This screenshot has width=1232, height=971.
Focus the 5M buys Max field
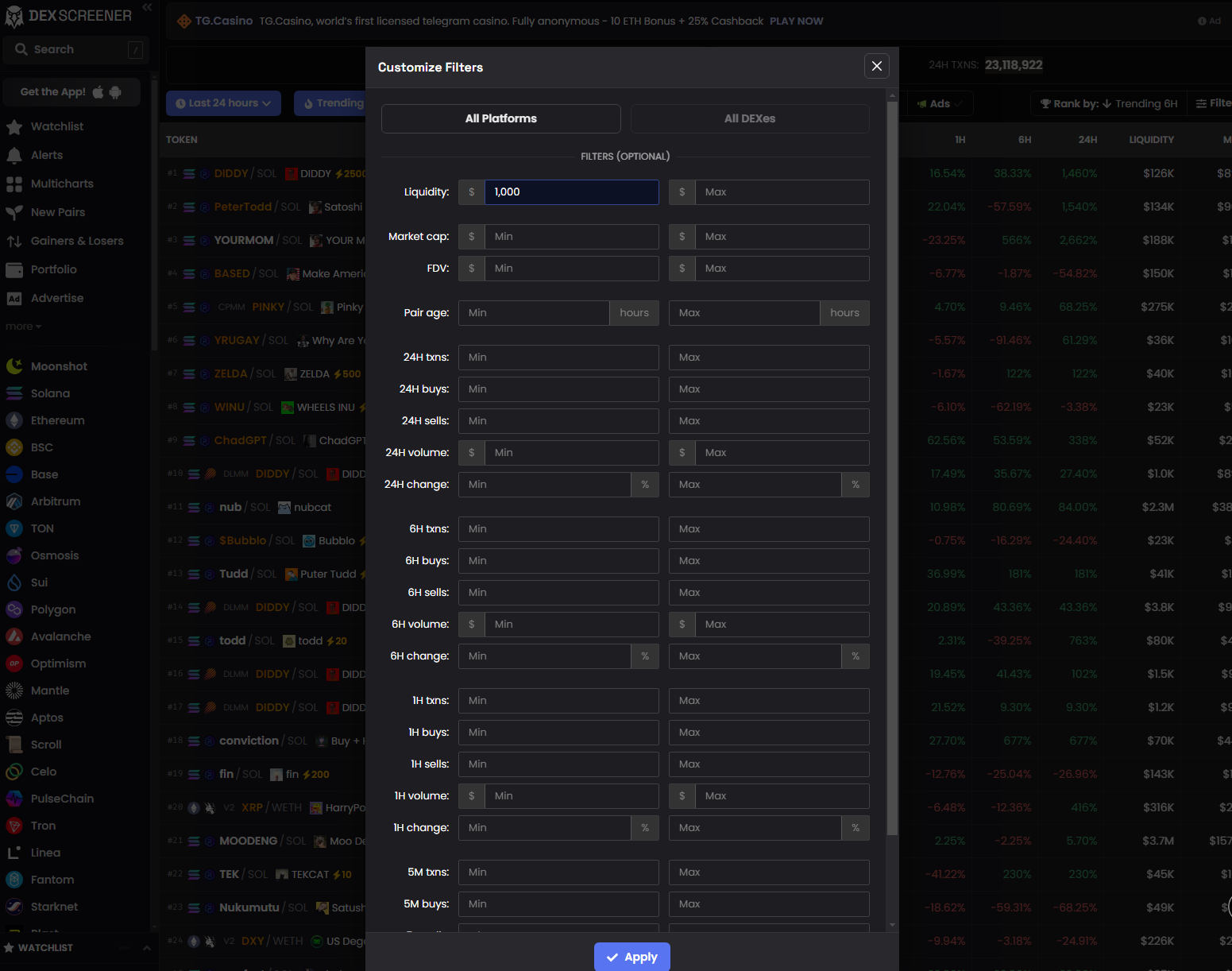[x=769, y=904]
